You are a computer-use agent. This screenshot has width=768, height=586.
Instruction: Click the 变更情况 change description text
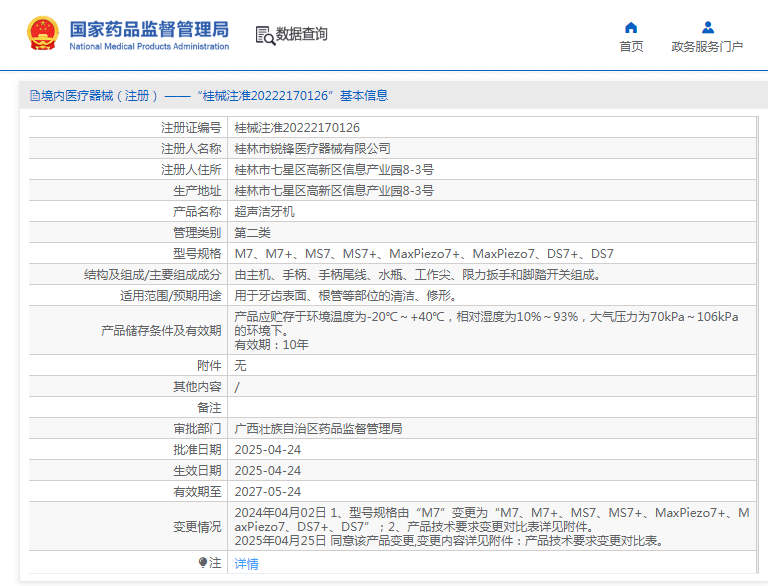pyautogui.click(x=490, y=526)
